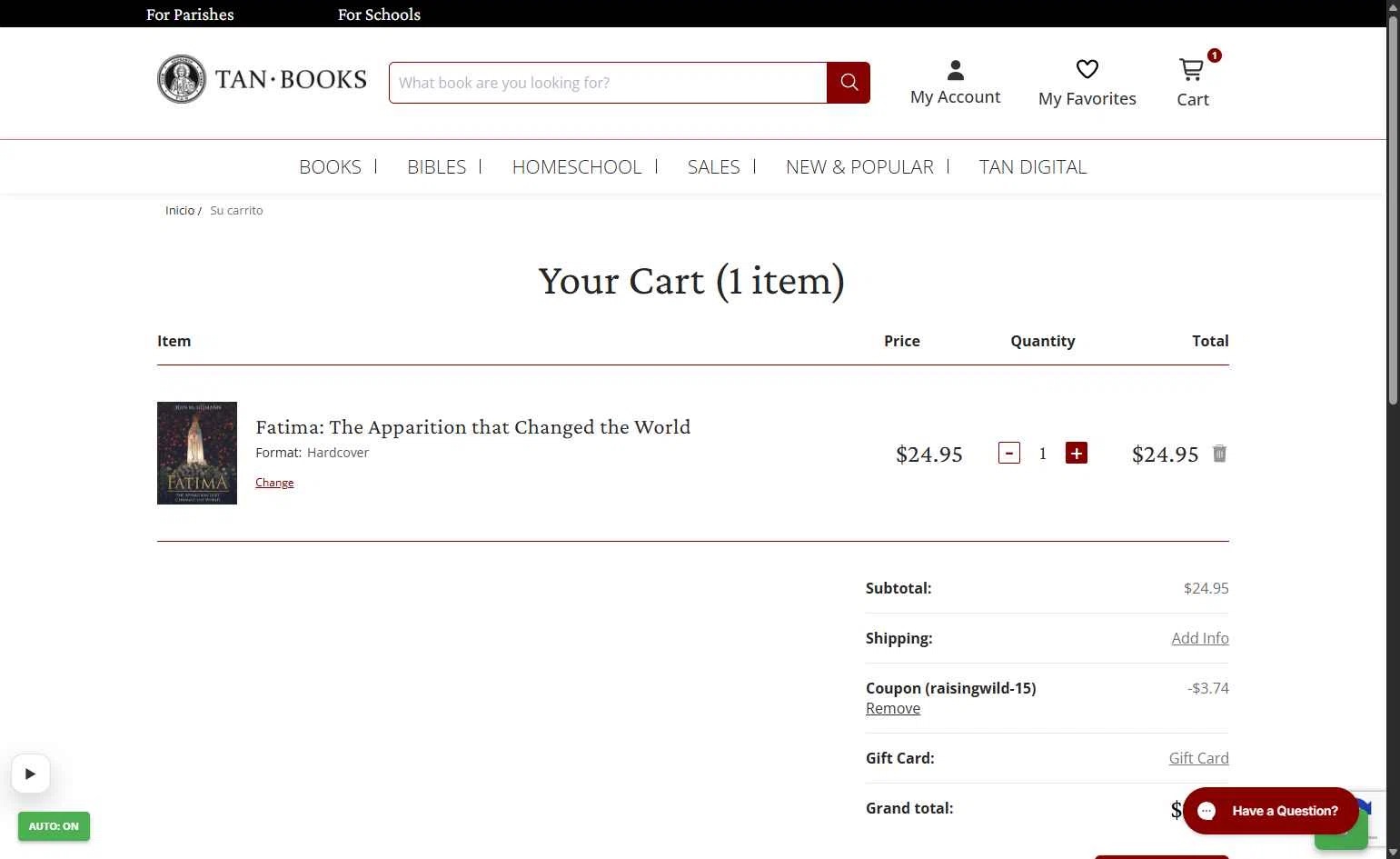Viewport: 1400px width, 859px height.
Task: Click the Fatima book cover thumbnail
Action: coord(197,453)
